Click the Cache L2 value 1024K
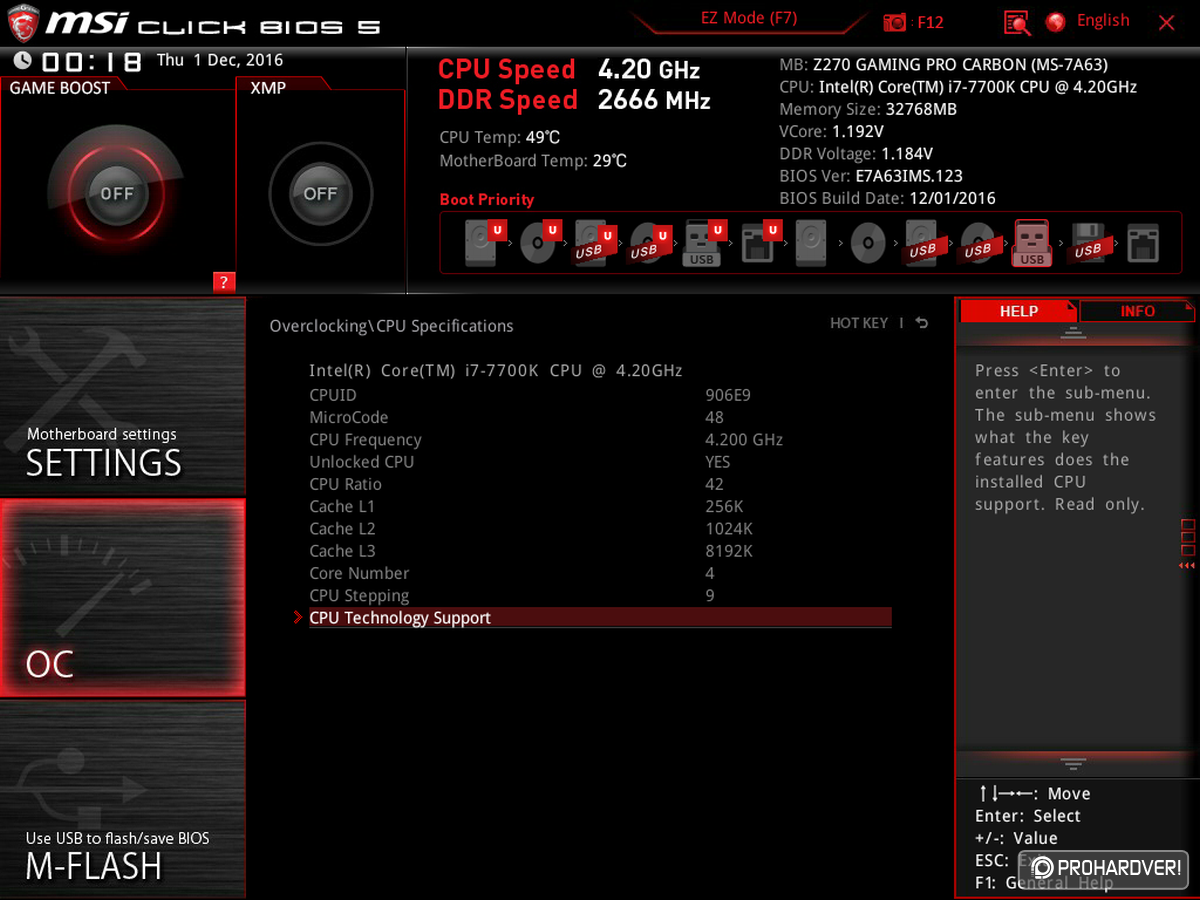 729,528
